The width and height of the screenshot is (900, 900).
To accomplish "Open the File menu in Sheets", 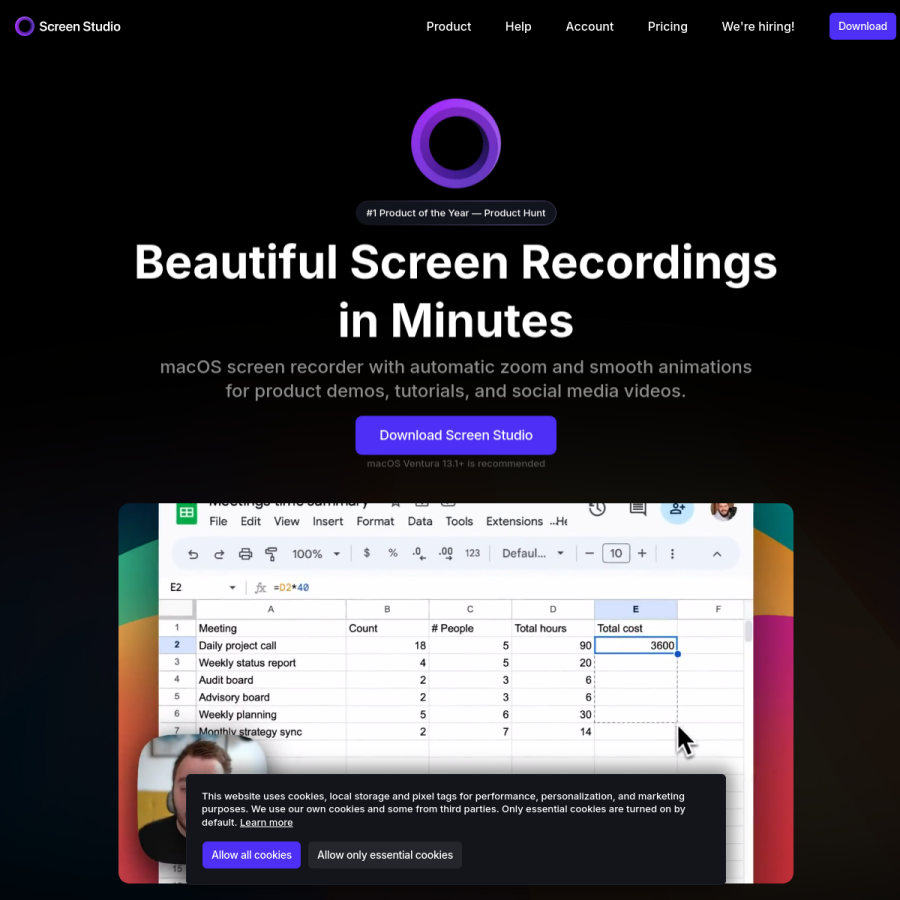I will click(x=218, y=521).
